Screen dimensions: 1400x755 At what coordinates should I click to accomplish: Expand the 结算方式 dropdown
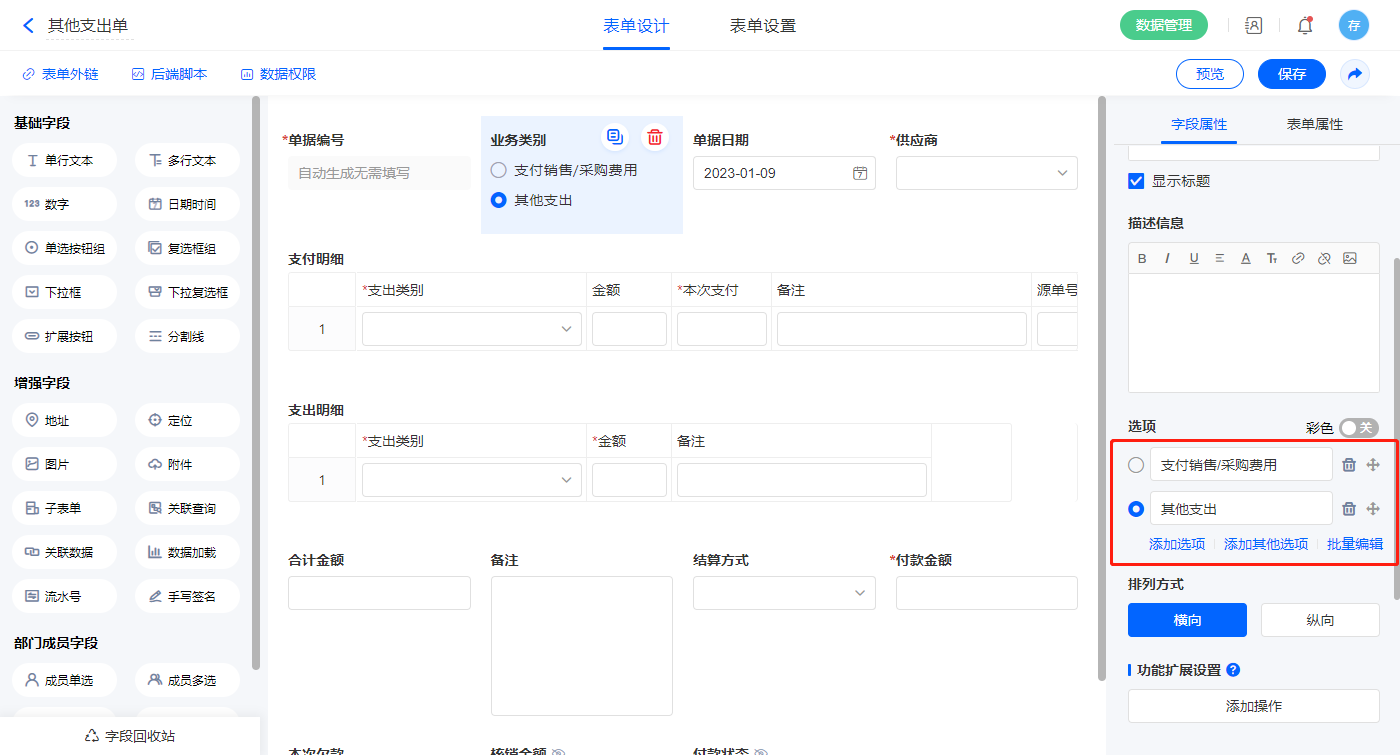click(x=784, y=593)
